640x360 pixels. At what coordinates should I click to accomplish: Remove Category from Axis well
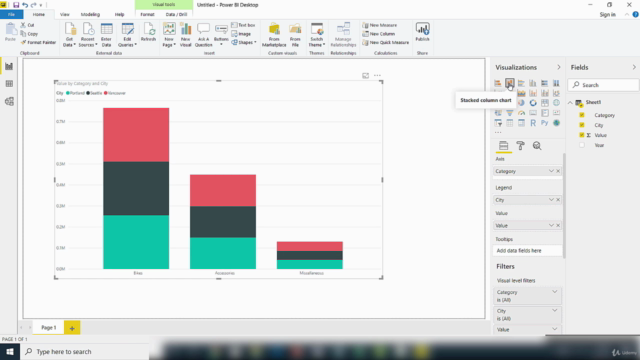tap(558, 171)
